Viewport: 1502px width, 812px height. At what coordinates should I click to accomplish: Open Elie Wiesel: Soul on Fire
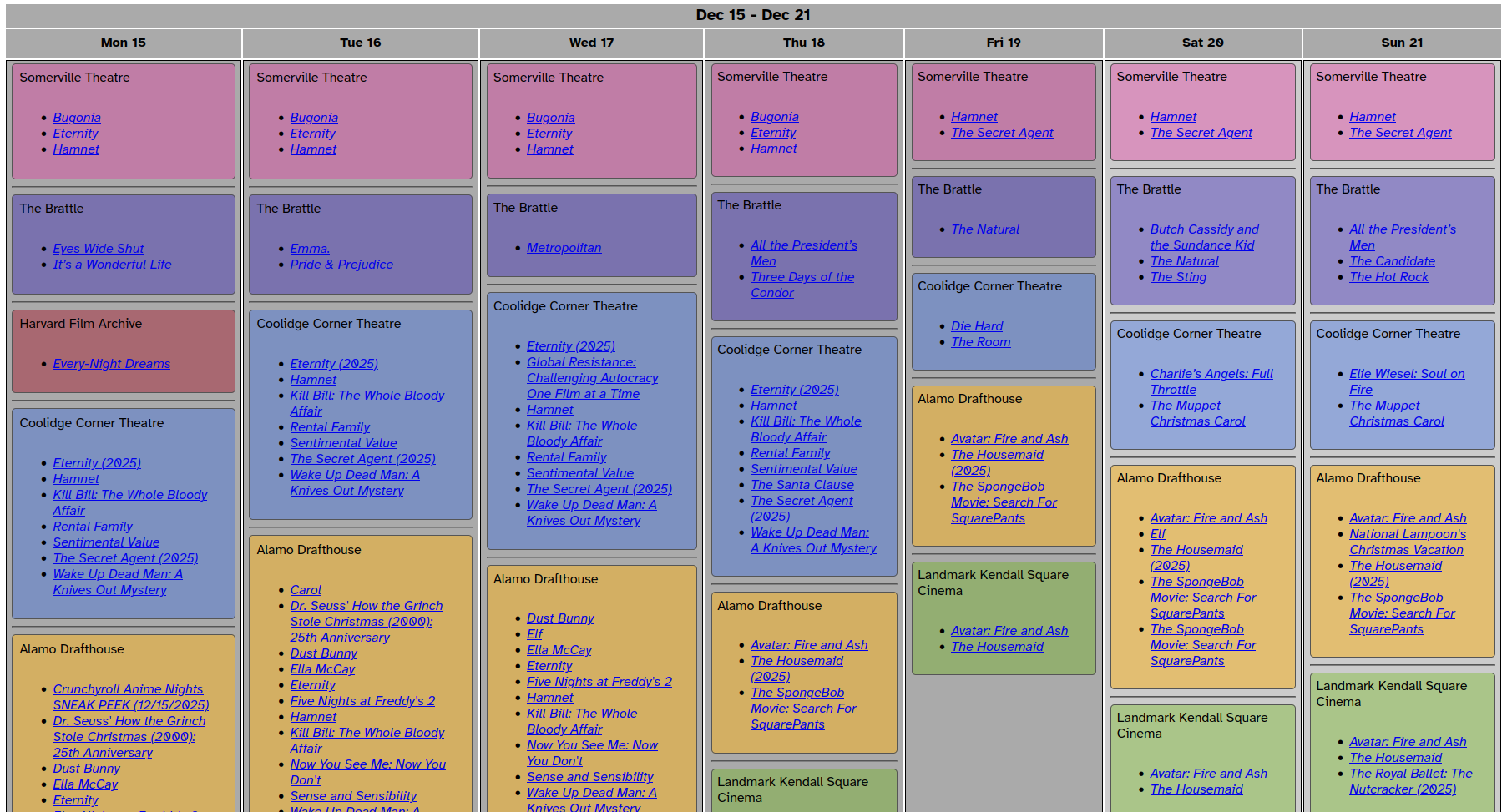(x=1406, y=374)
